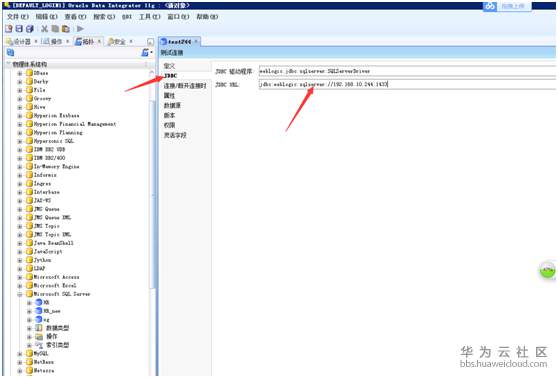Expand the Hyperion Essbase node
The height and width of the screenshot is (378, 558).
pyautogui.click(x=20, y=116)
